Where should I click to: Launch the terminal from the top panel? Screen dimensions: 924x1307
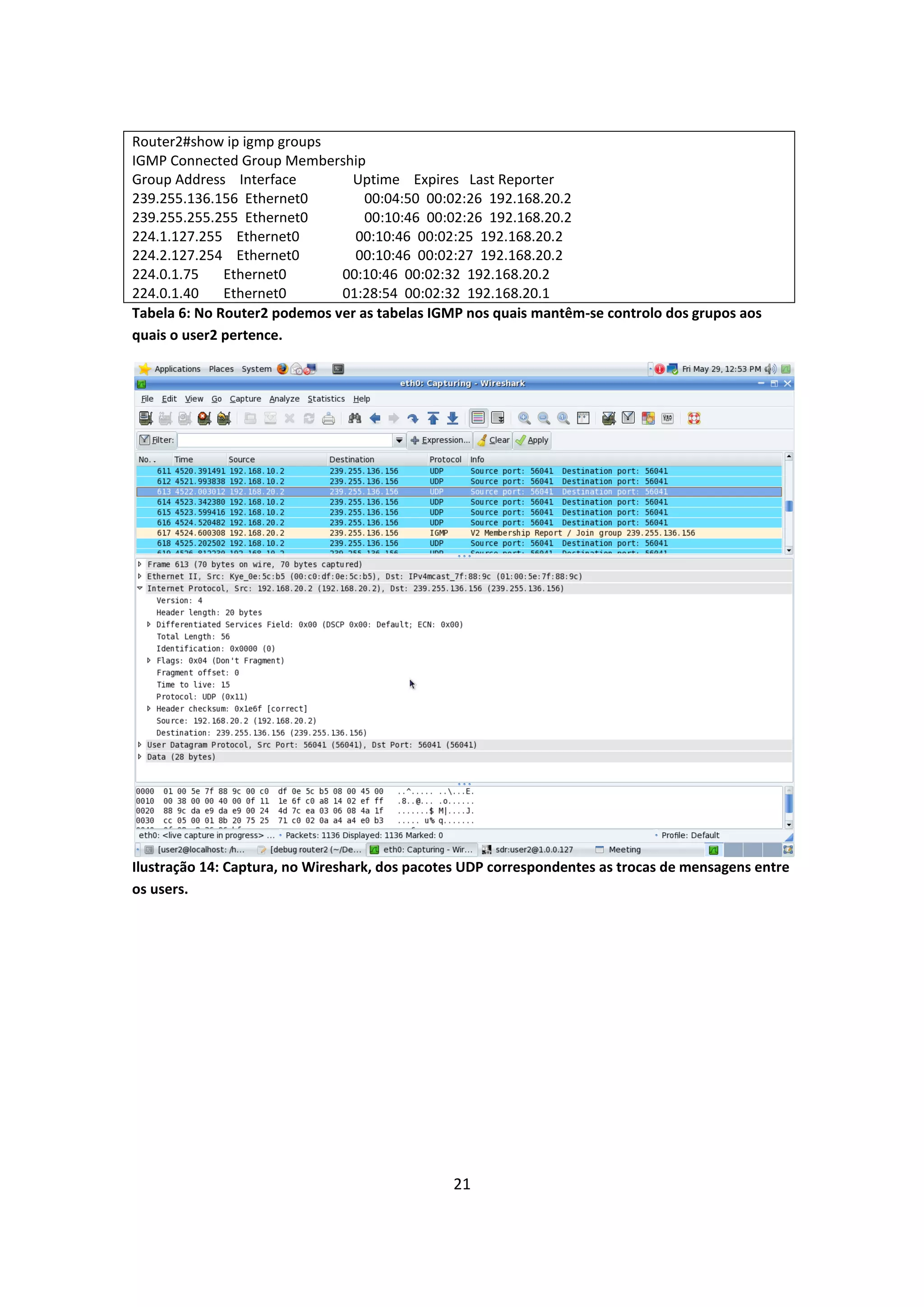pos(338,369)
